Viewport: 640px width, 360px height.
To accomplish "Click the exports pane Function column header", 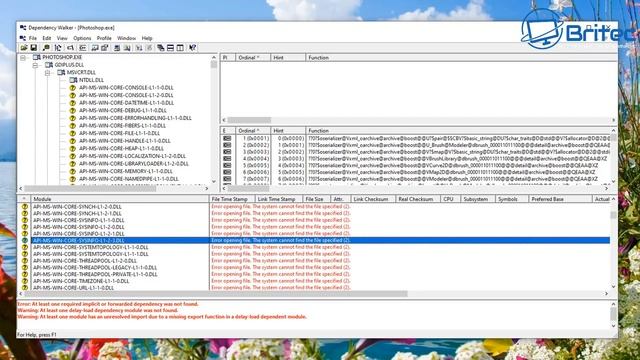I will (459, 131).
